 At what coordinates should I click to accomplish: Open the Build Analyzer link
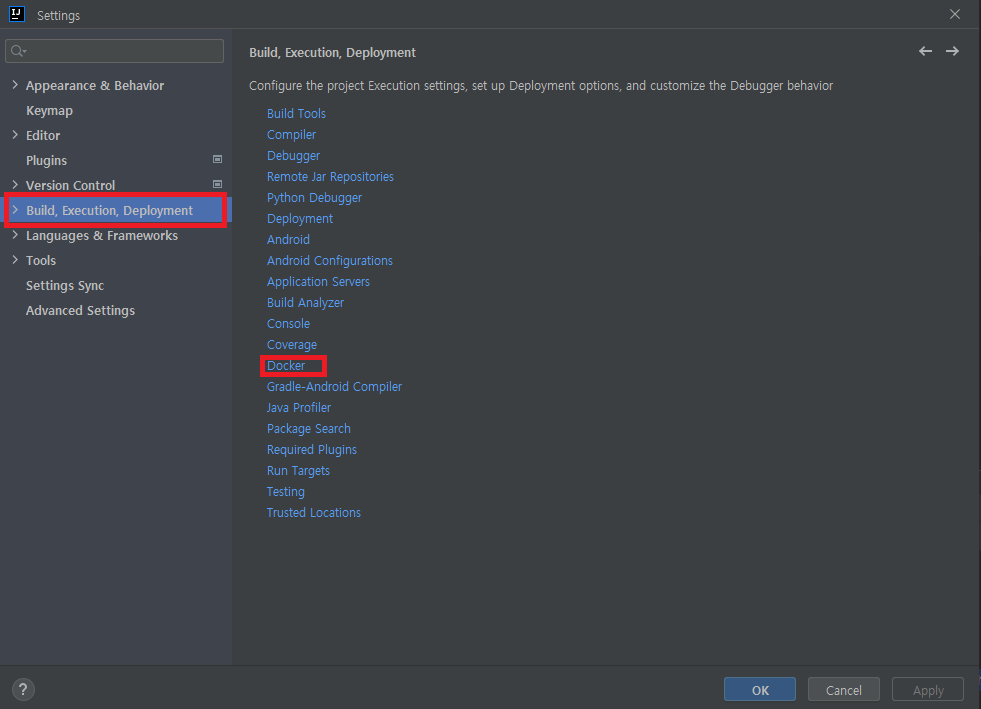(305, 303)
